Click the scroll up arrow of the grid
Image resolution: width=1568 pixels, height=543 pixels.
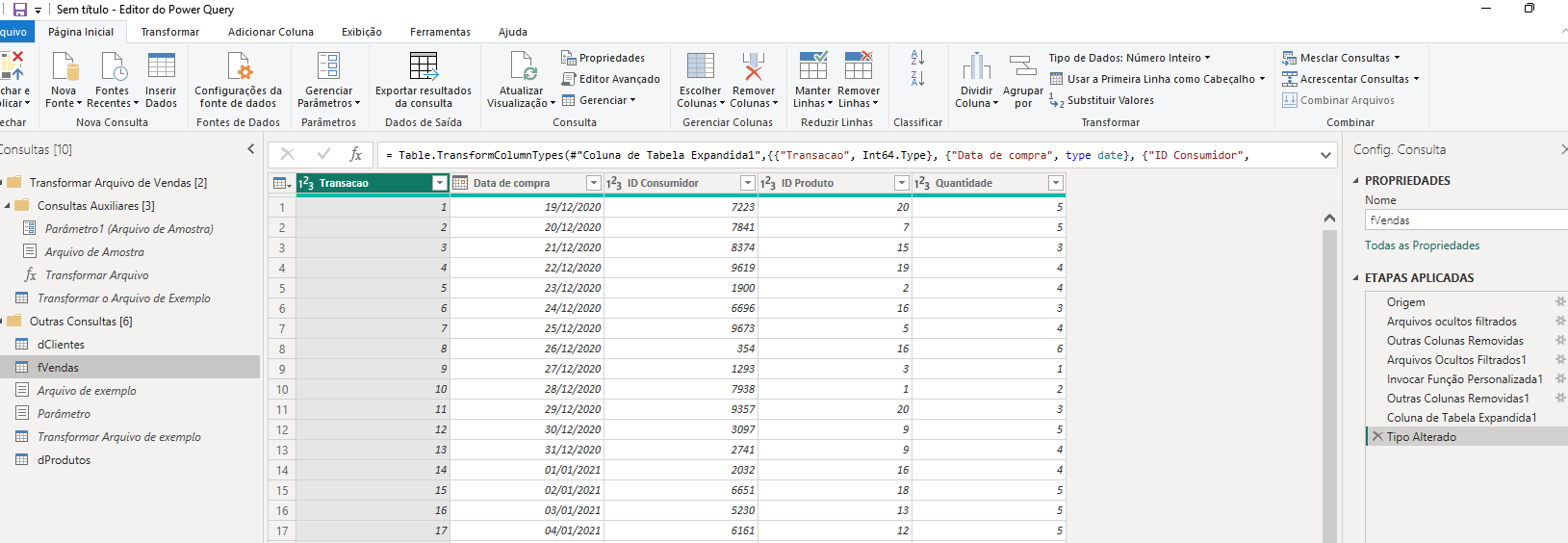tap(1330, 219)
